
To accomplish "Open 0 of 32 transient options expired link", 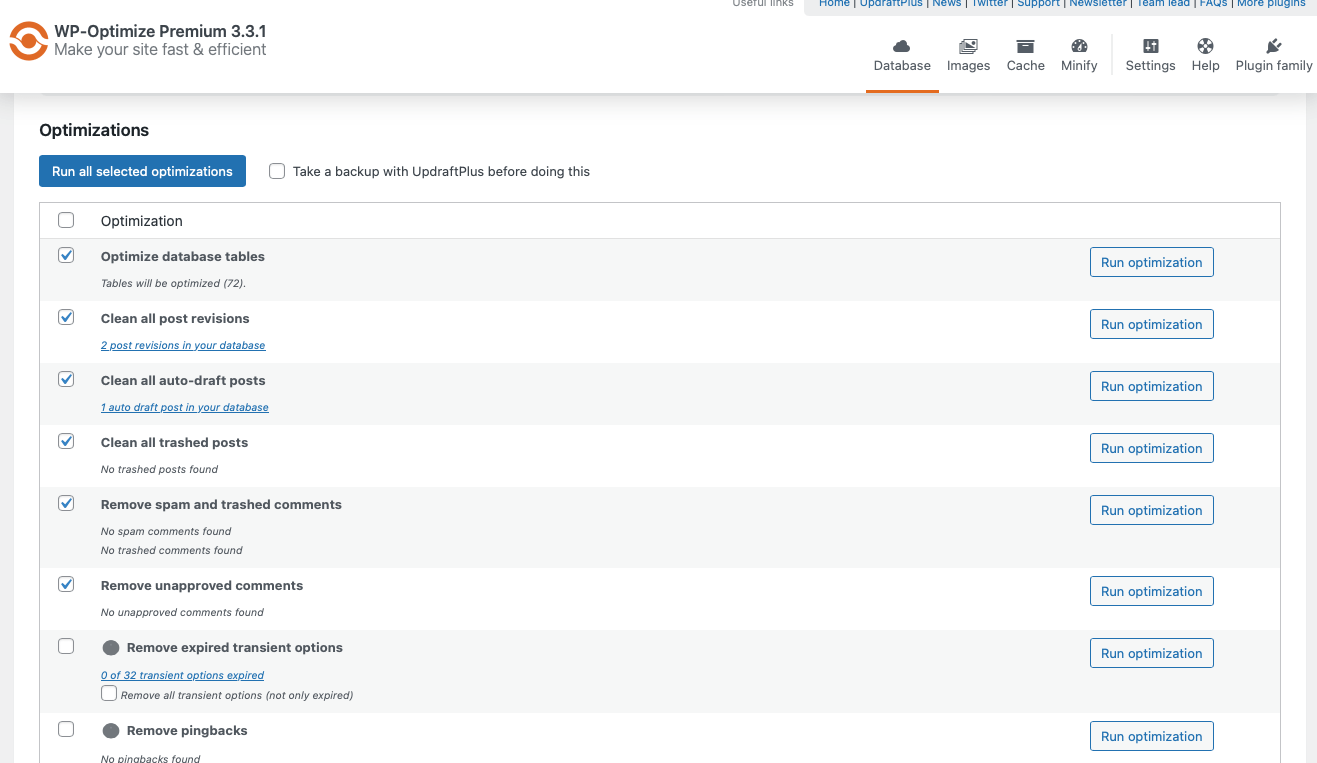I will (x=182, y=675).
